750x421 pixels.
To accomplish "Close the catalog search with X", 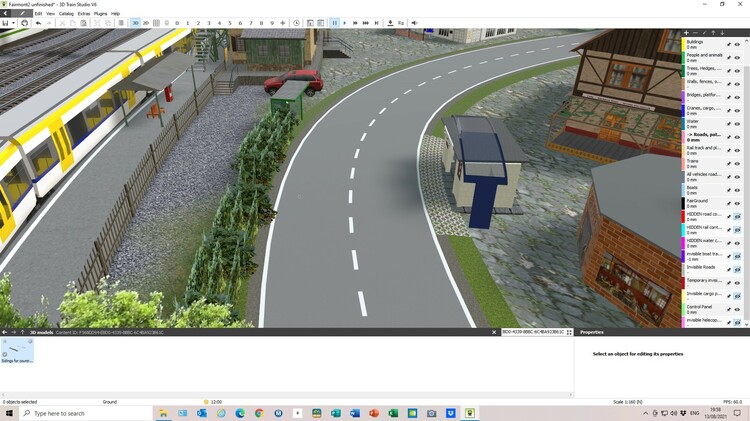I will click(494, 332).
